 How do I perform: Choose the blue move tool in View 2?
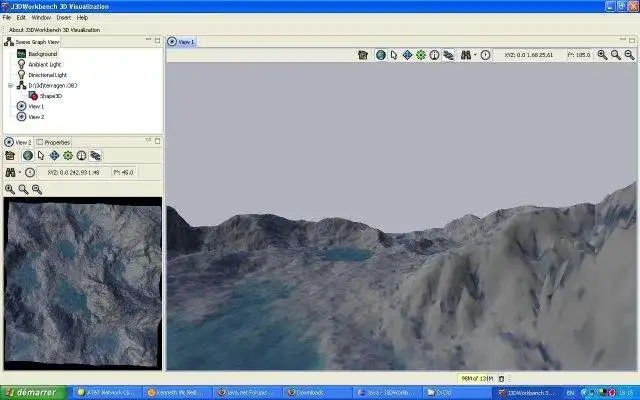(x=54, y=156)
